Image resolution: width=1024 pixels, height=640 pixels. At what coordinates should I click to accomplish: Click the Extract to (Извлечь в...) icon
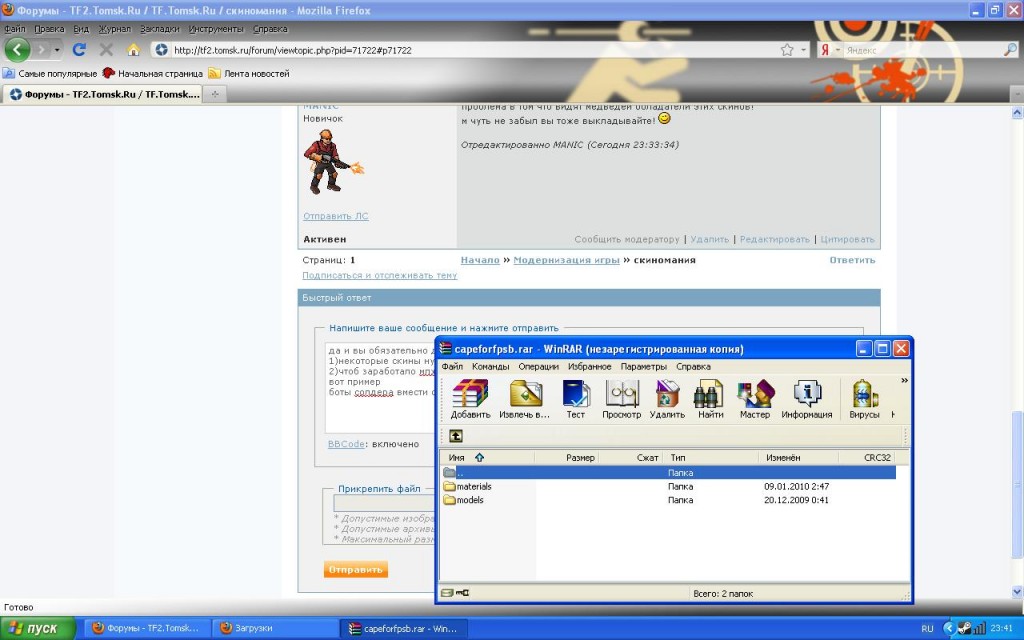click(x=524, y=398)
